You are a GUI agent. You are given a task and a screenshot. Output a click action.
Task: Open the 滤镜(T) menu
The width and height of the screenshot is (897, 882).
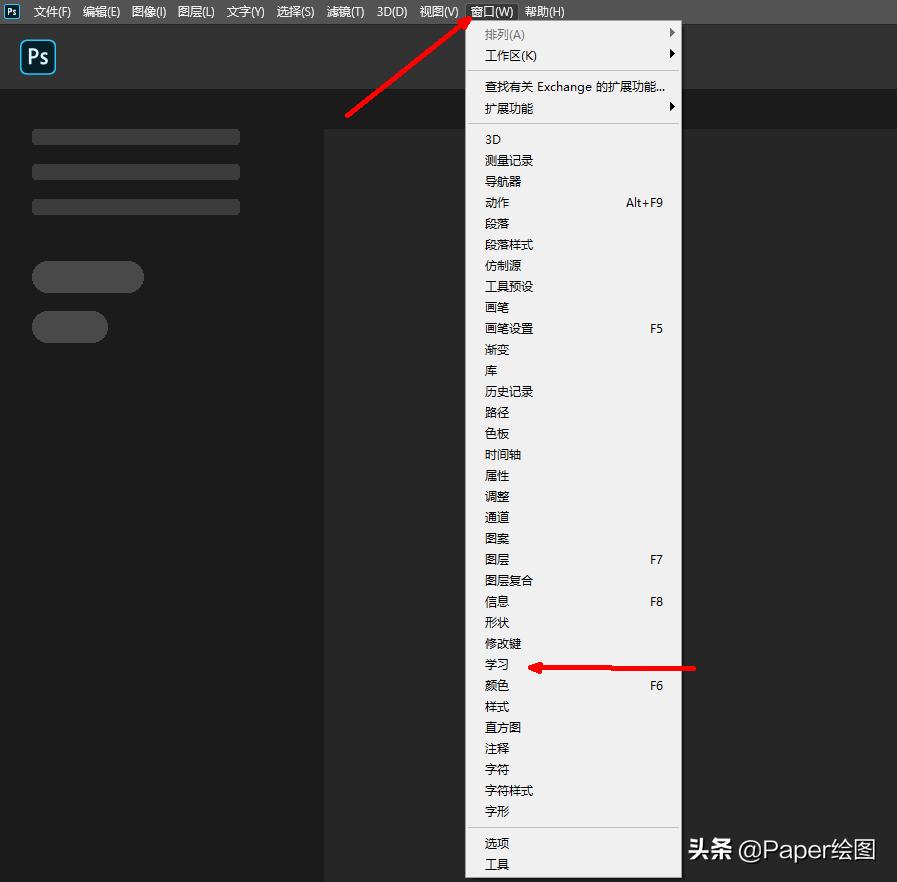tap(344, 12)
